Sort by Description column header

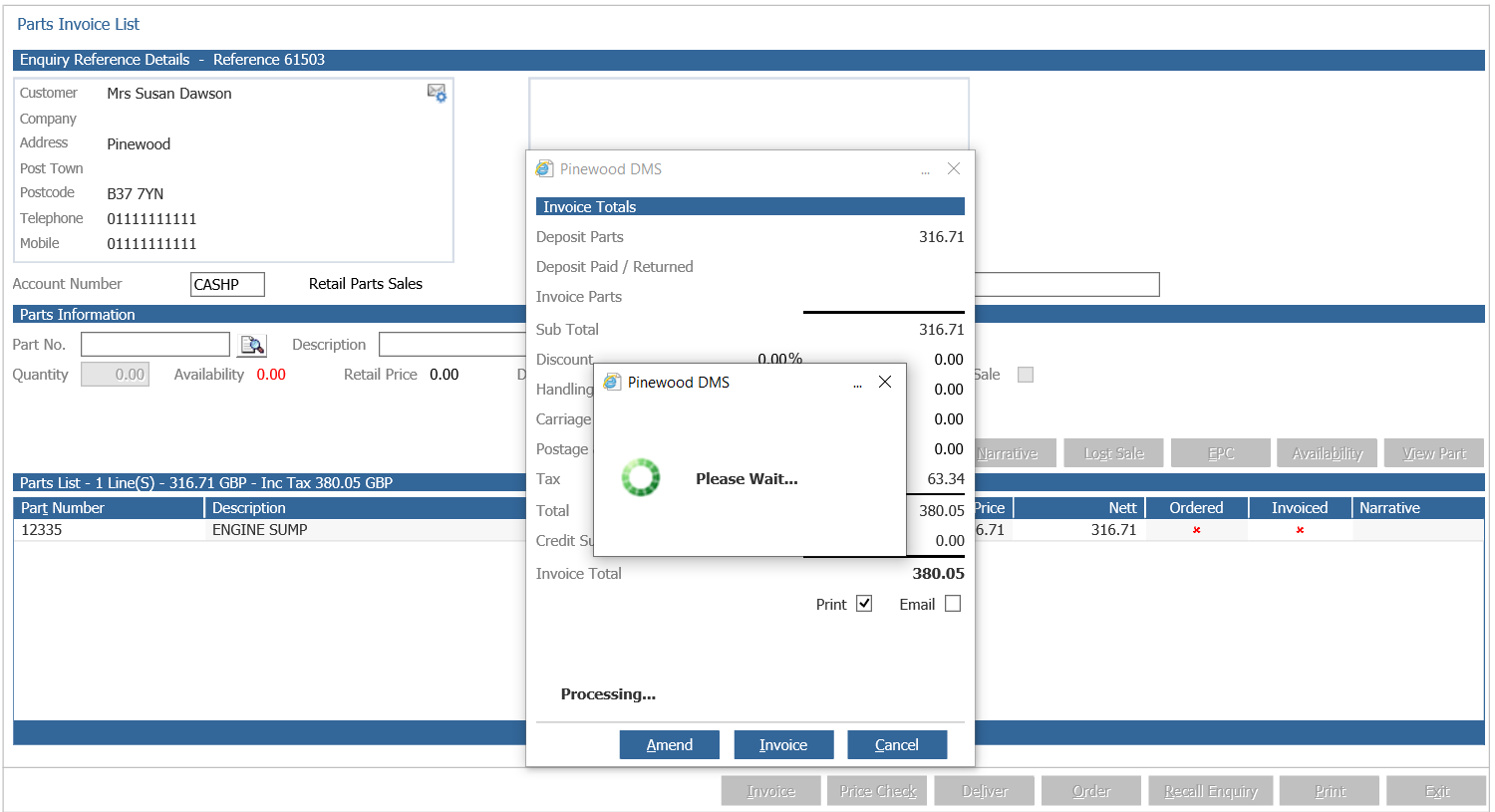366,508
